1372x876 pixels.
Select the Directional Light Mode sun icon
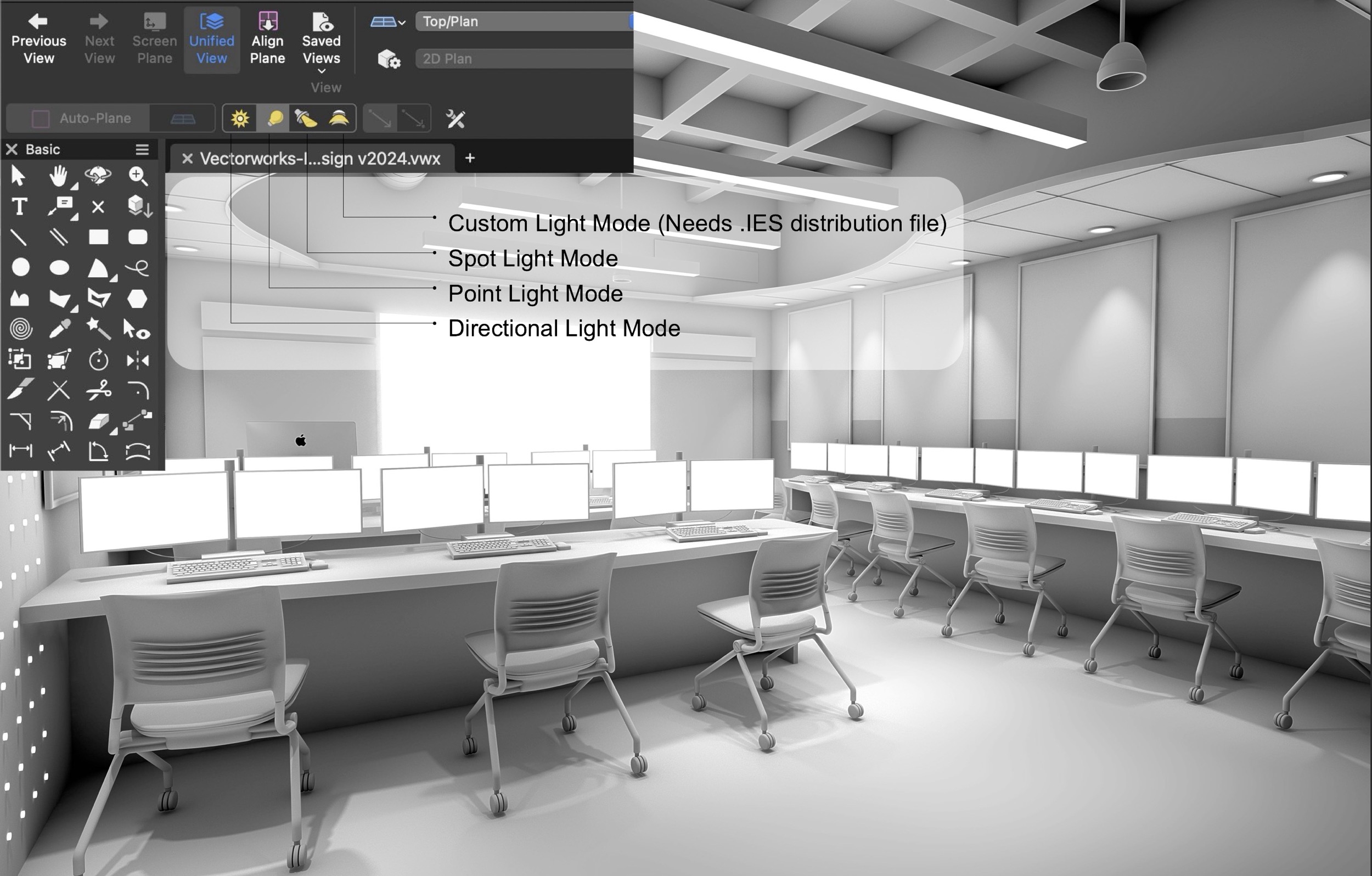[x=240, y=118]
